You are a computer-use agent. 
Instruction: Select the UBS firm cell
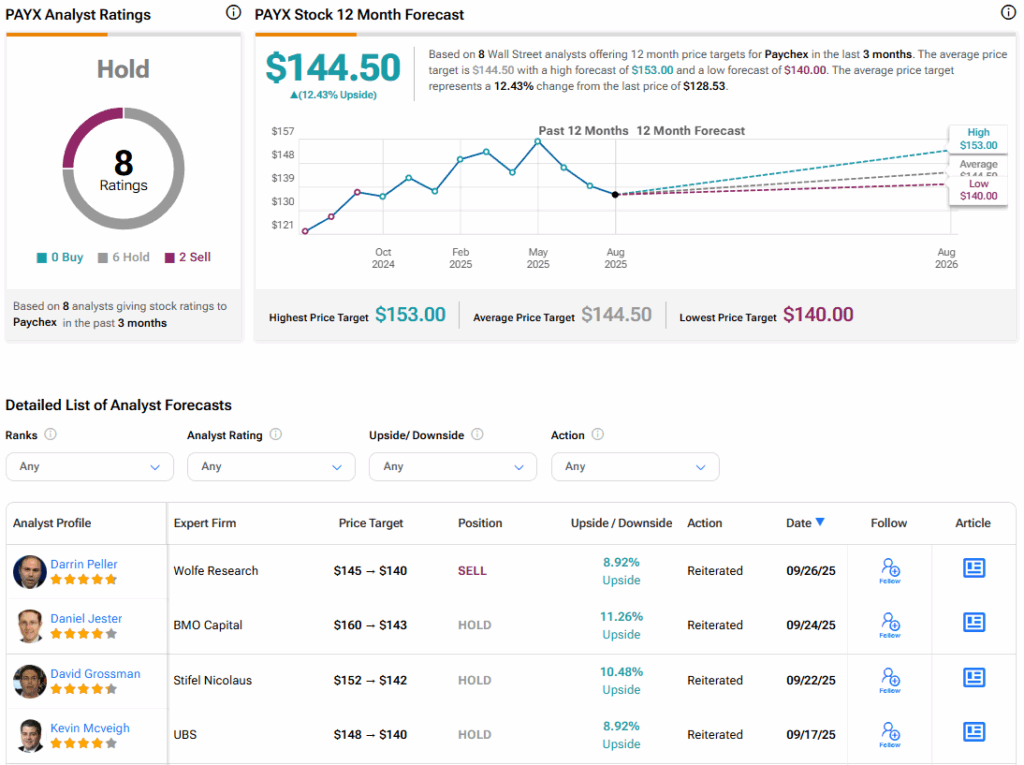click(185, 734)
